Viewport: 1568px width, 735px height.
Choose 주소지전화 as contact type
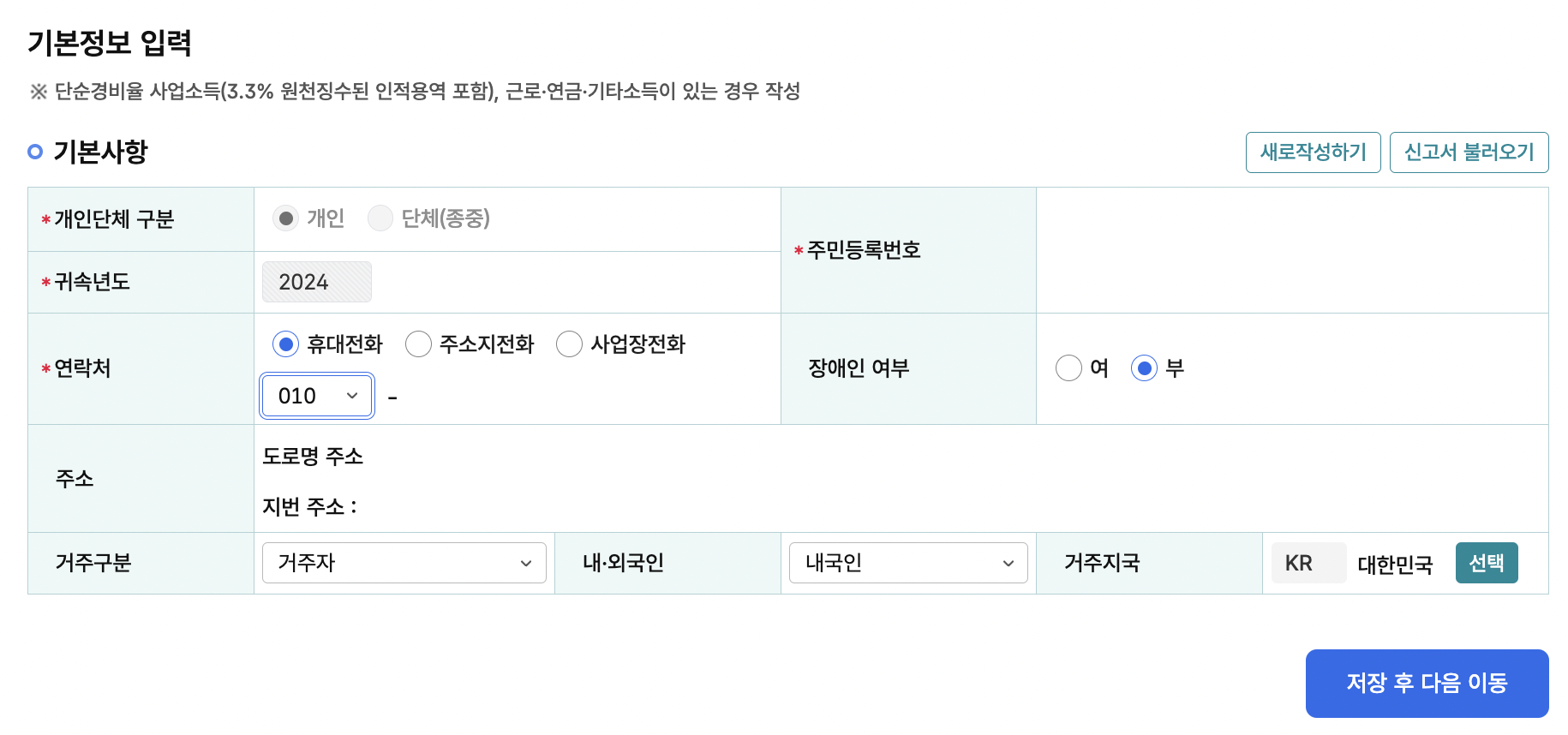pos(419,344)
